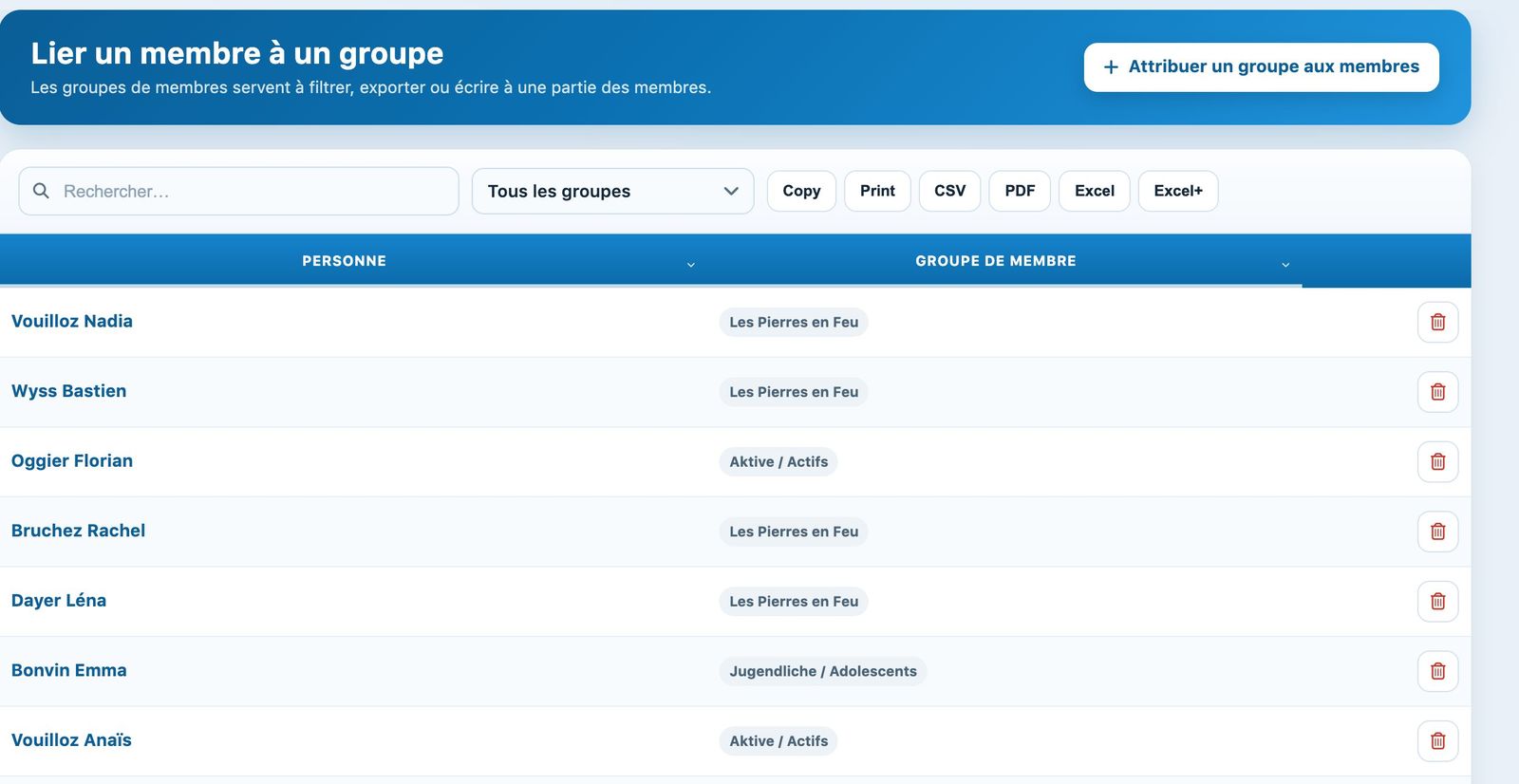Open Vouilloz Nadia's profile
1519x784 pixels.
point(72,321)
